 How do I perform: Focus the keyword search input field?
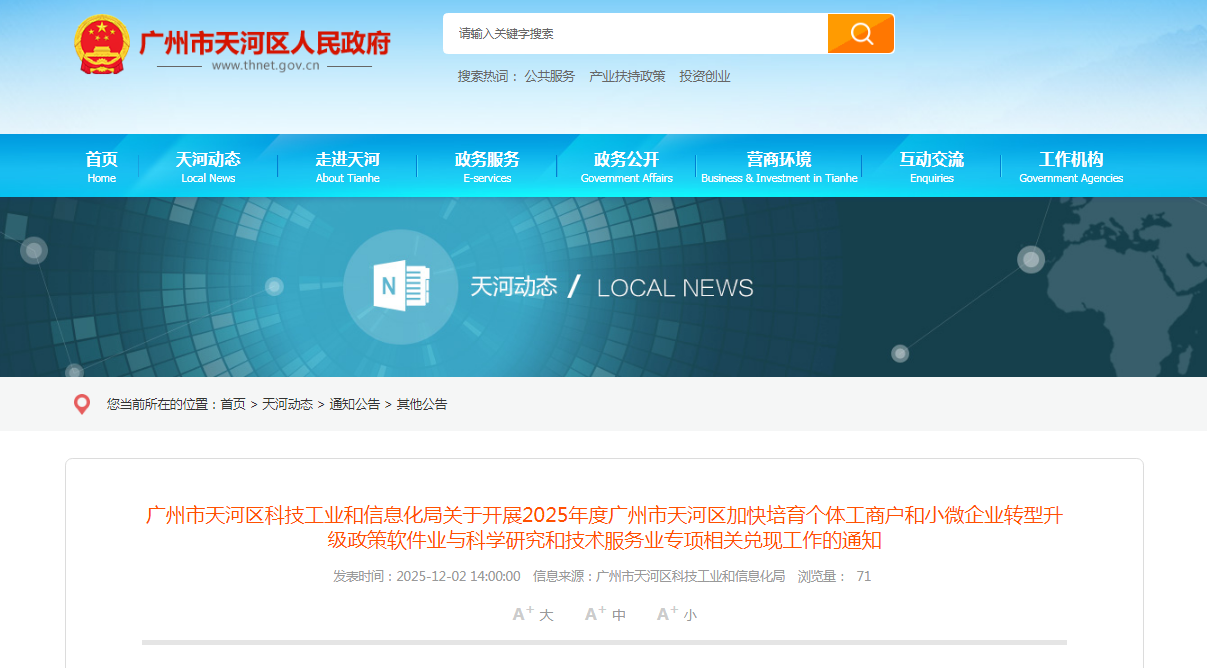635,34
